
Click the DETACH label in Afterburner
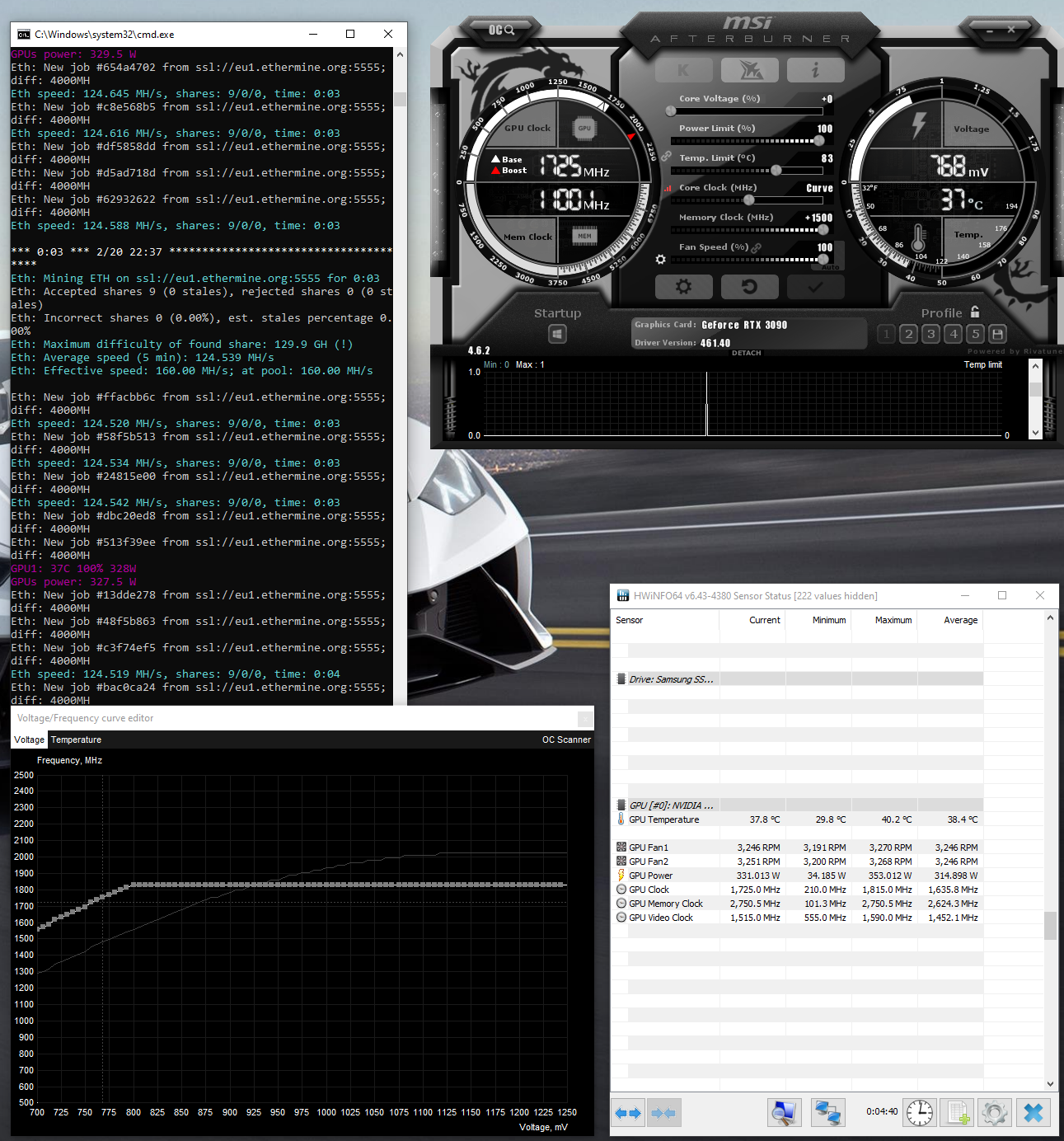tap(747, 353)
